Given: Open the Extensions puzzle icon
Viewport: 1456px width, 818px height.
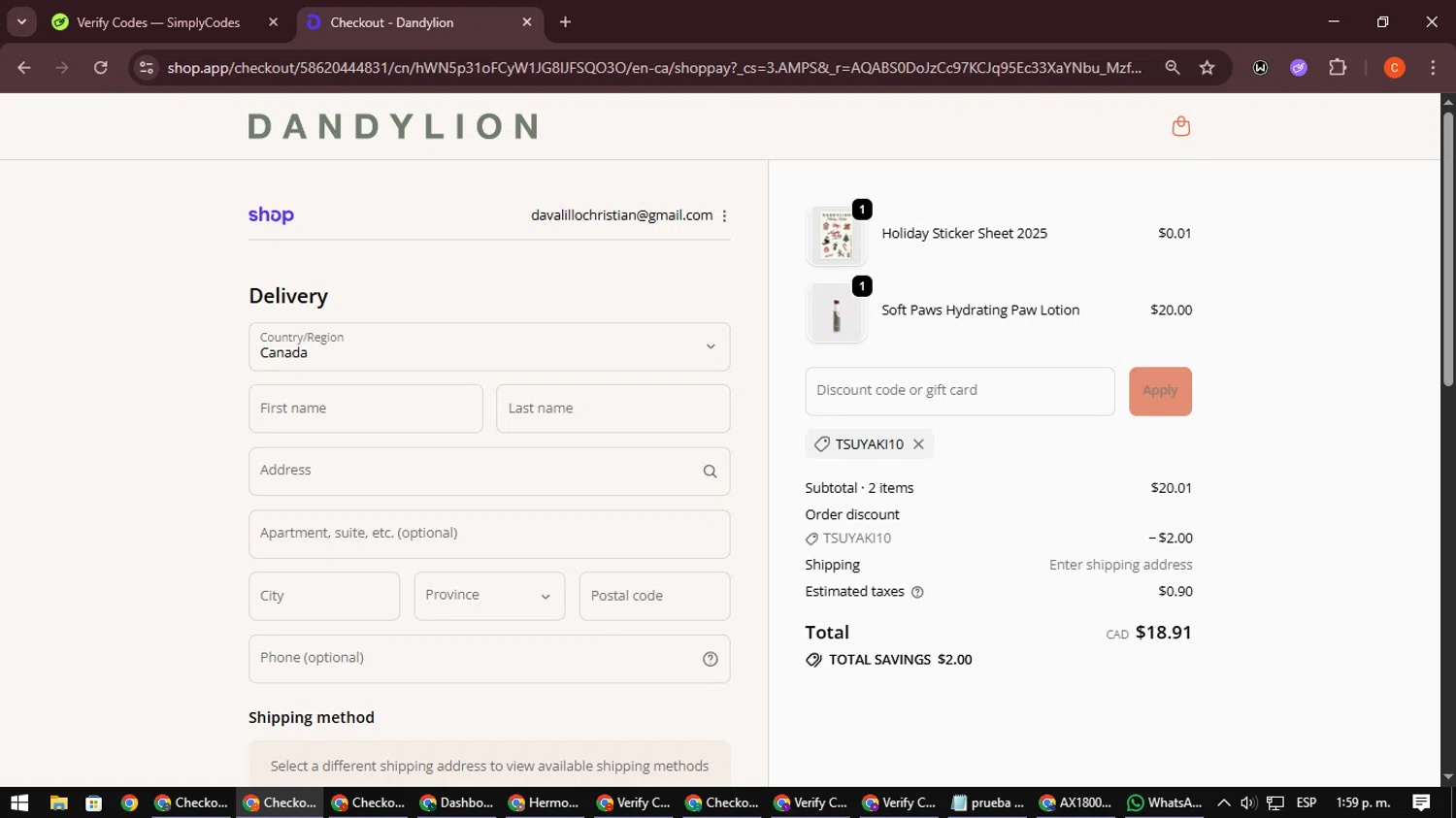Looking at the screenshot, I should [1338, 68].
